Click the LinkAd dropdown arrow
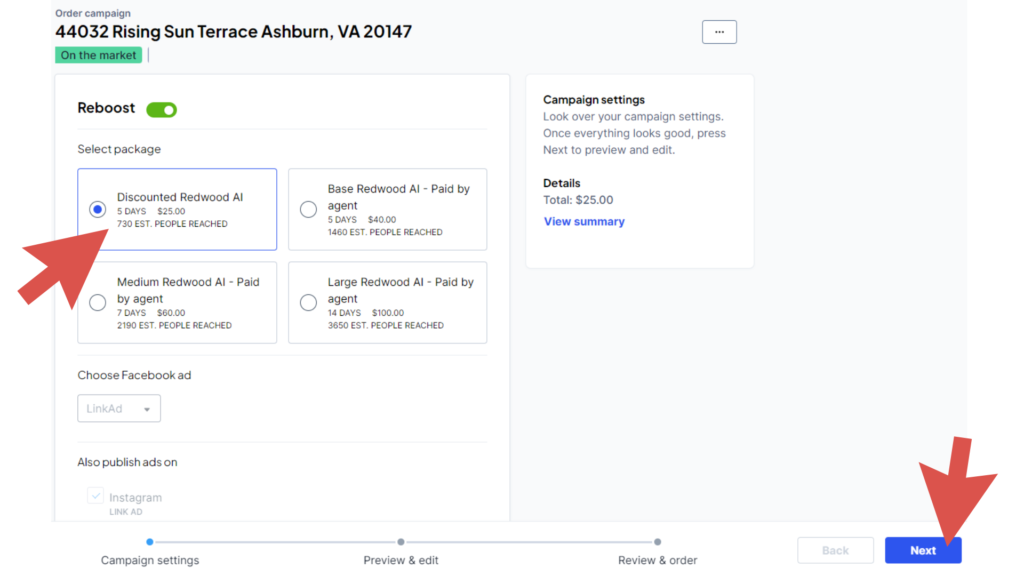The image size is (1024, 576). (x=147, y=409)
